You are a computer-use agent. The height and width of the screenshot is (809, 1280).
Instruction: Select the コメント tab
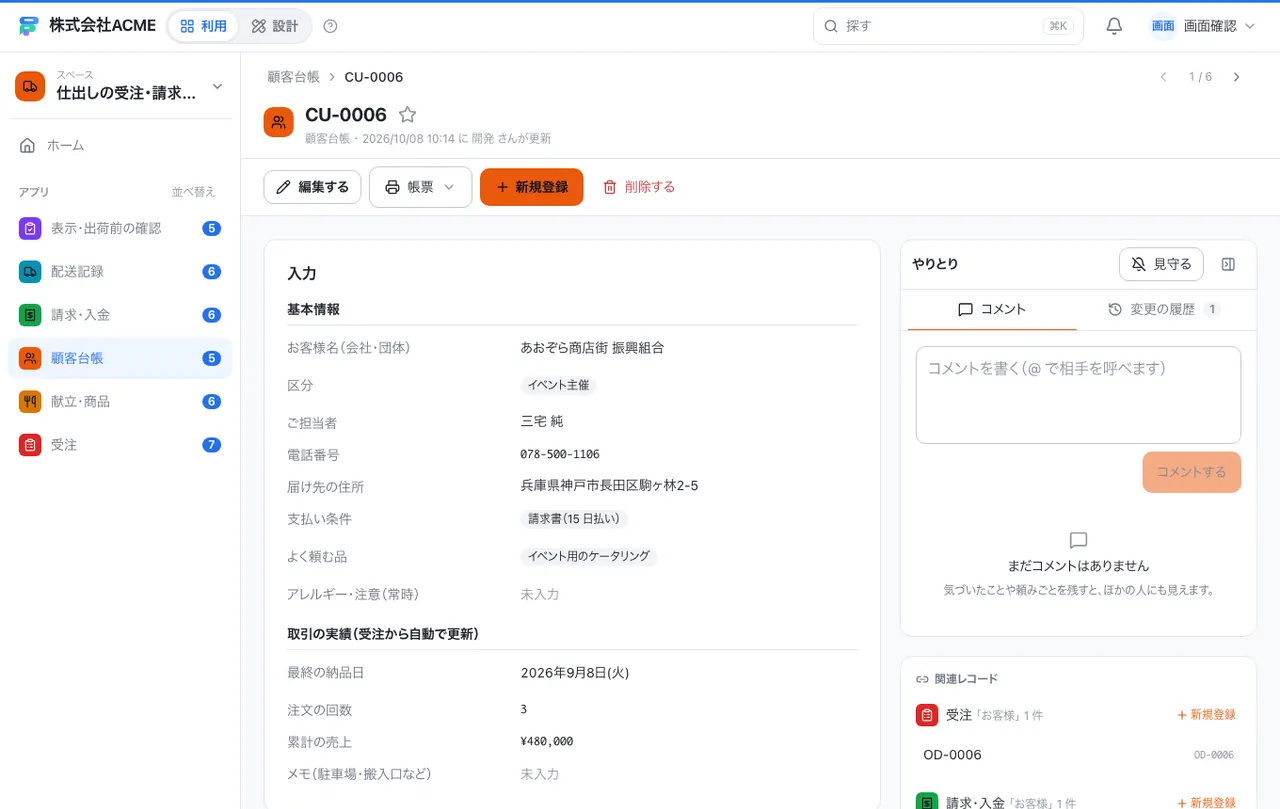point(992,309)
